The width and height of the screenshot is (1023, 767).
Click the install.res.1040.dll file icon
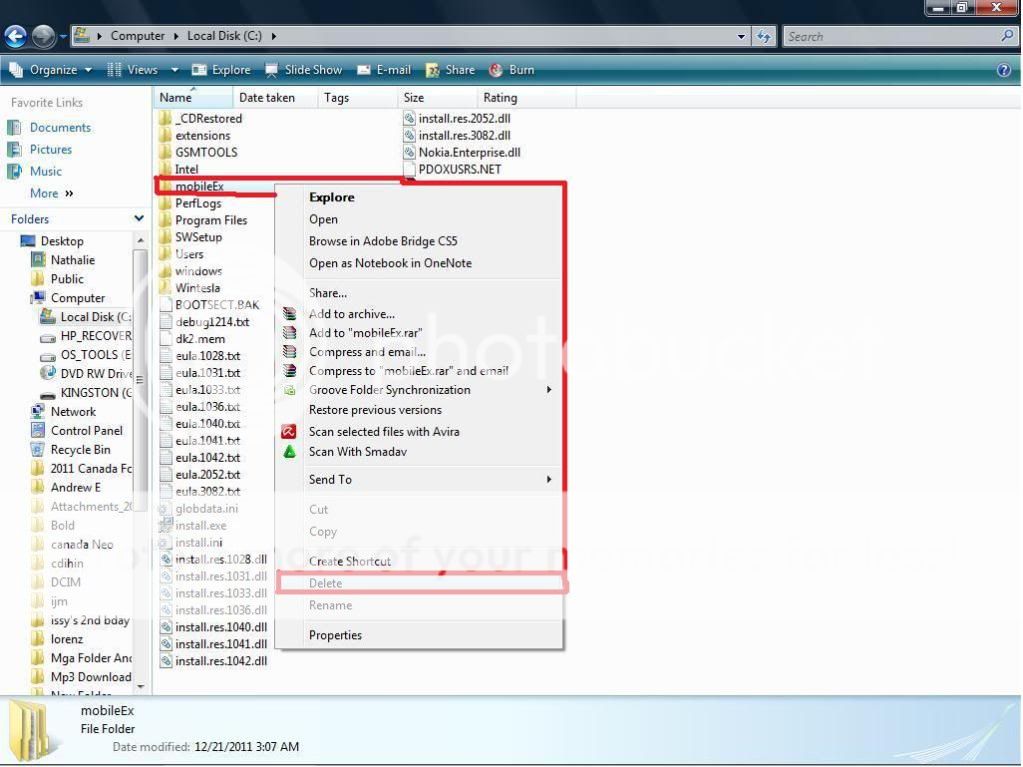tap(166, 627)
